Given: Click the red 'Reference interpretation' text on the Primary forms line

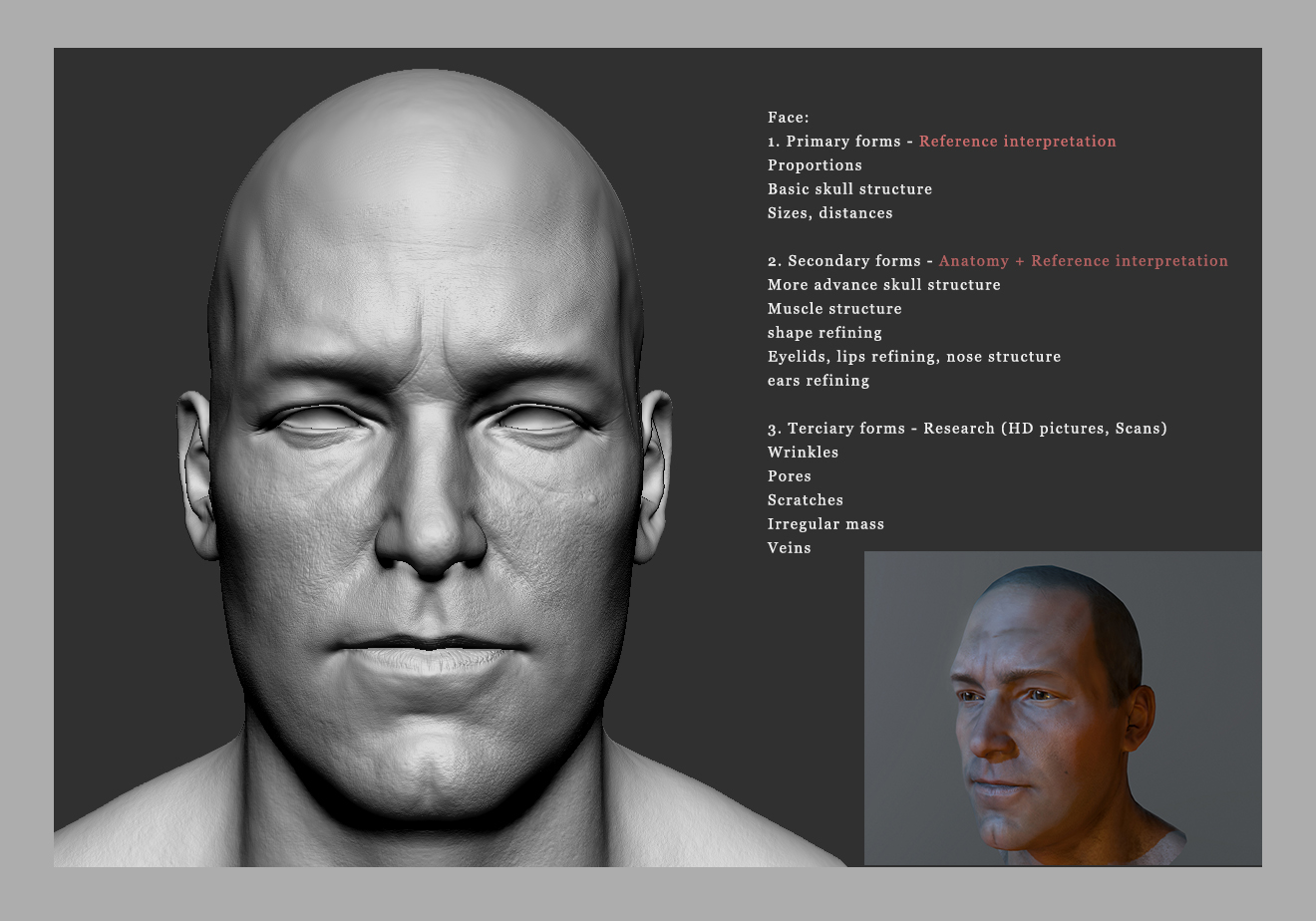Looking at the screenshot, I should tap(1018, 142).
